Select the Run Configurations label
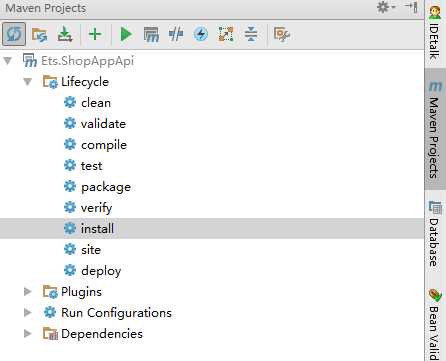This screenshot has width=446, height=361. 116,313
